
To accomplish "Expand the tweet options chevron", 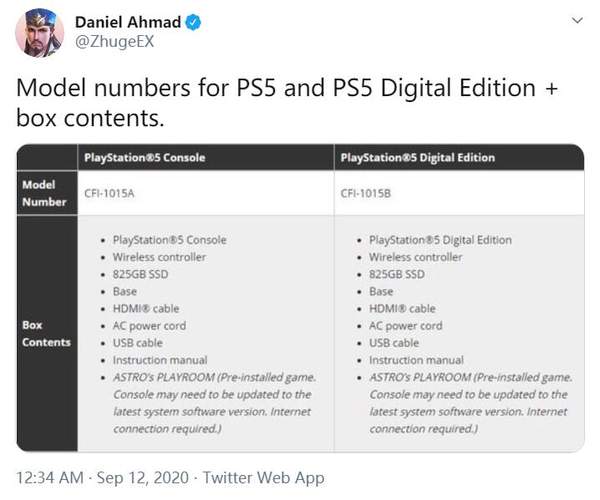I will point(577,20).
